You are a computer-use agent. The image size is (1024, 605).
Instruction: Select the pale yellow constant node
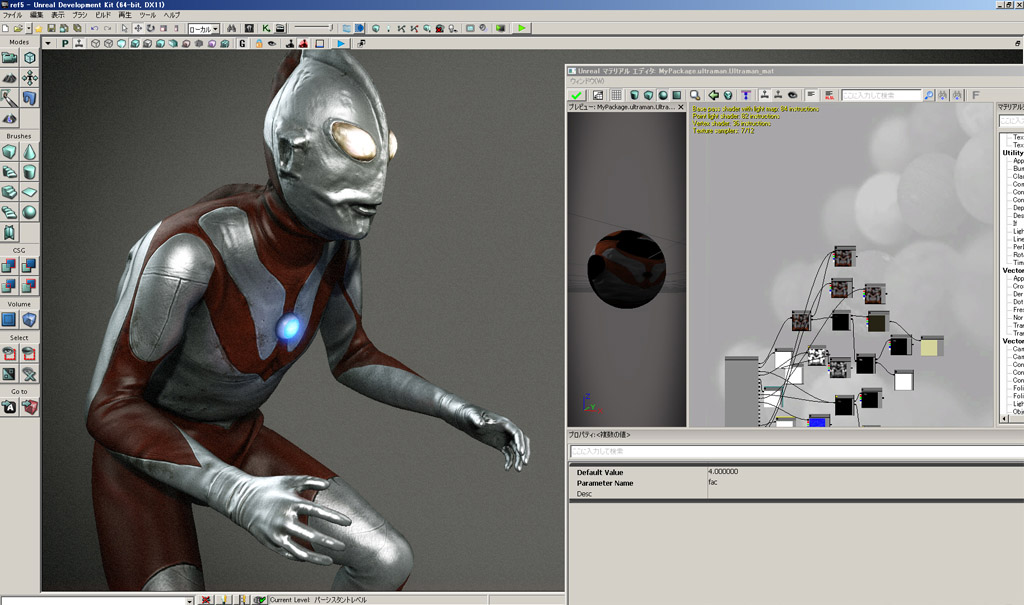931,346
